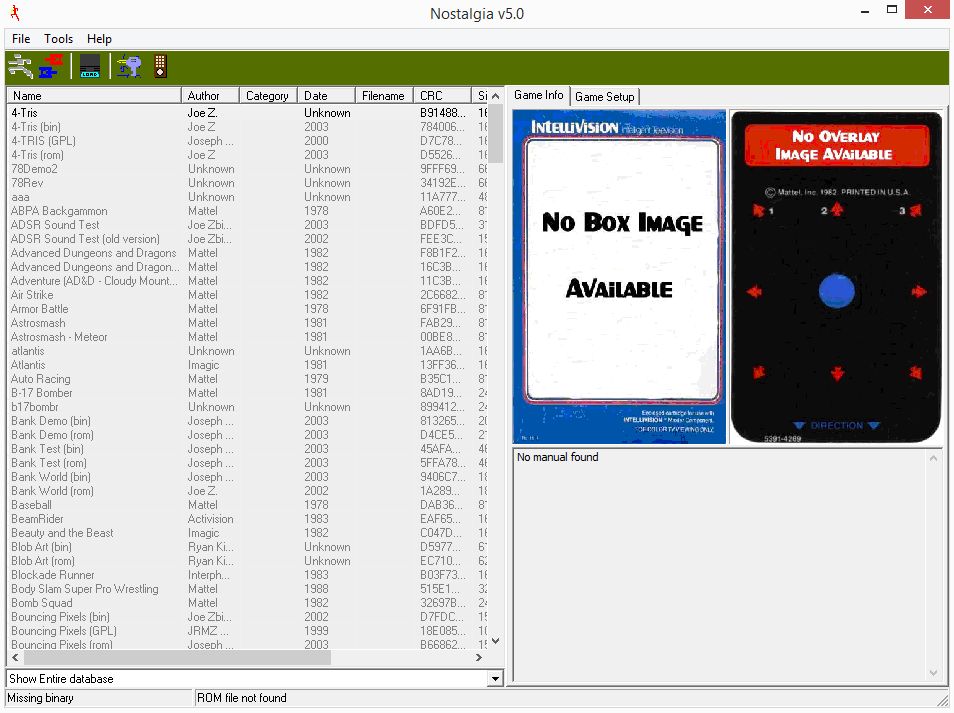Select Bouncing Pixels (GPL) row
This screenshot has height=713, width=954.
coord(248,631)
